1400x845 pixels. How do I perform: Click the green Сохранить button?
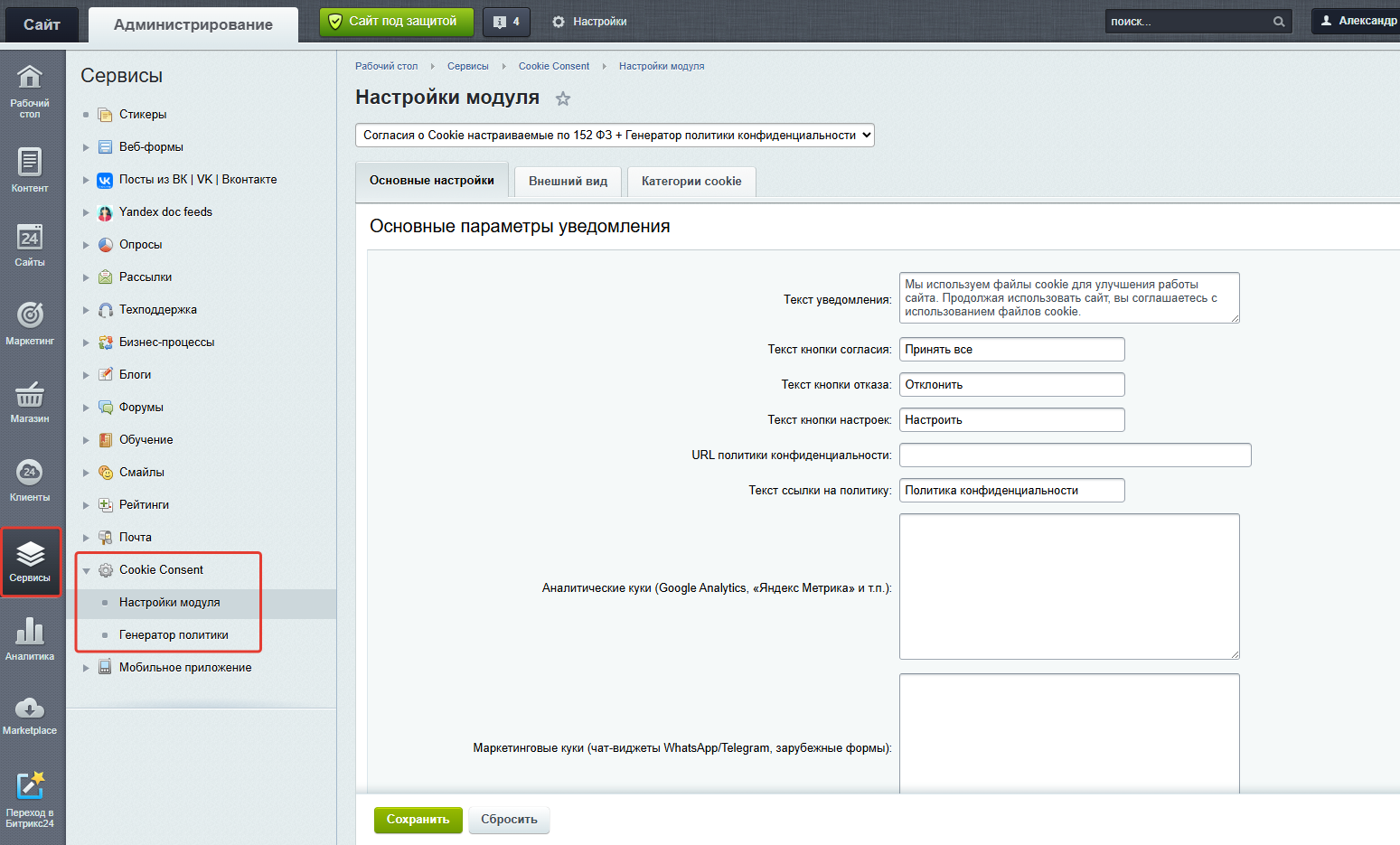pos(418,820)
